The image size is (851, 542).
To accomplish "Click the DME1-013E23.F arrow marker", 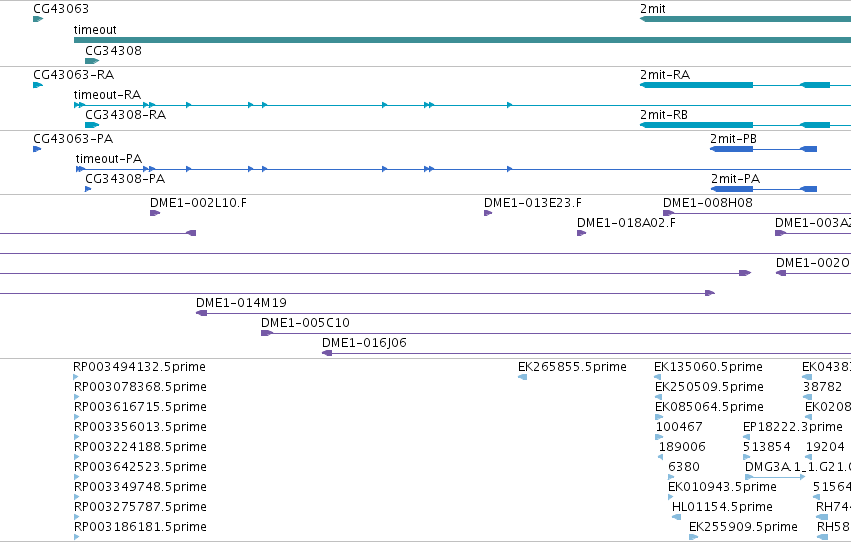I will click(x=488, y=213).
